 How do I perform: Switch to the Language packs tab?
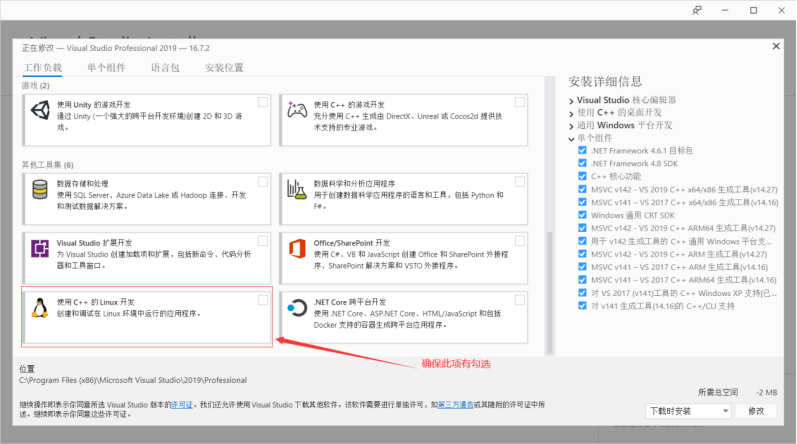pyautogui.click(x=165, y=68)
